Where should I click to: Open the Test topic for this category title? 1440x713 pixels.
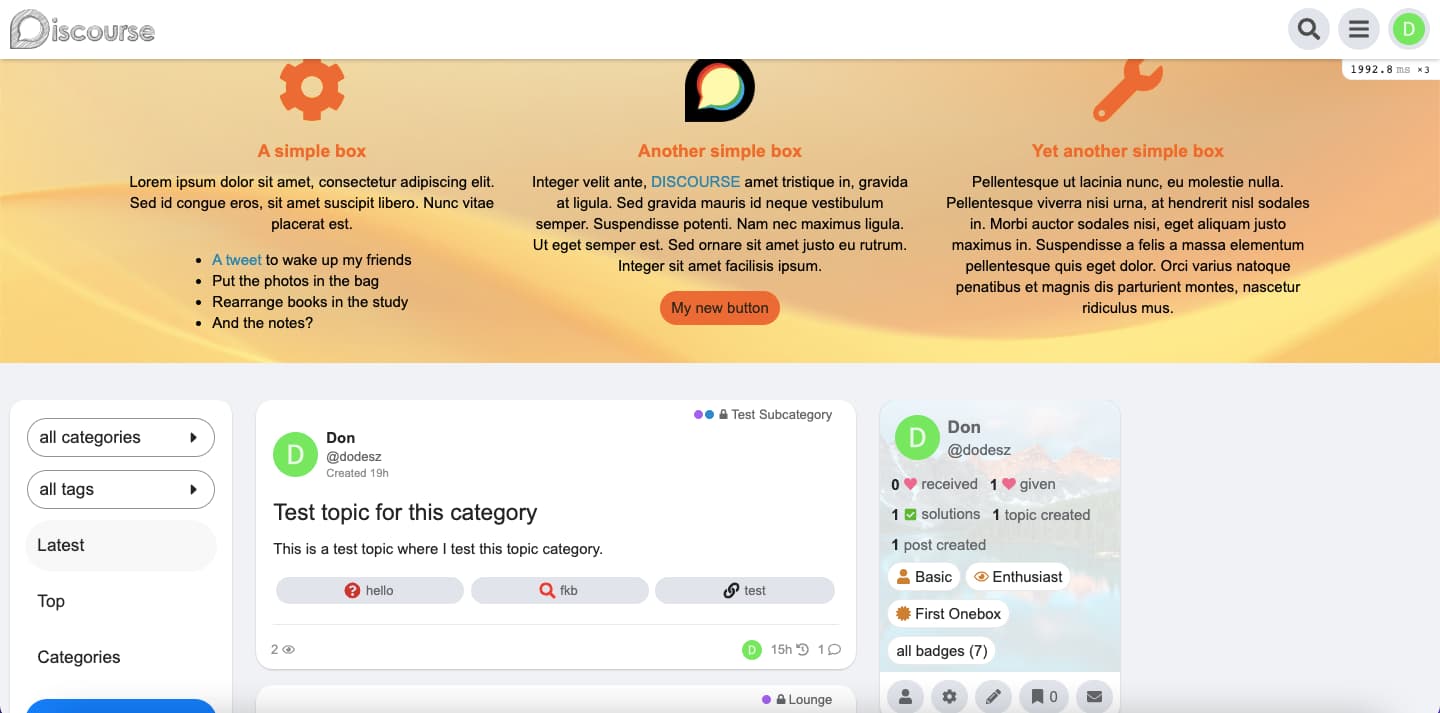click(x=405, y=512)
